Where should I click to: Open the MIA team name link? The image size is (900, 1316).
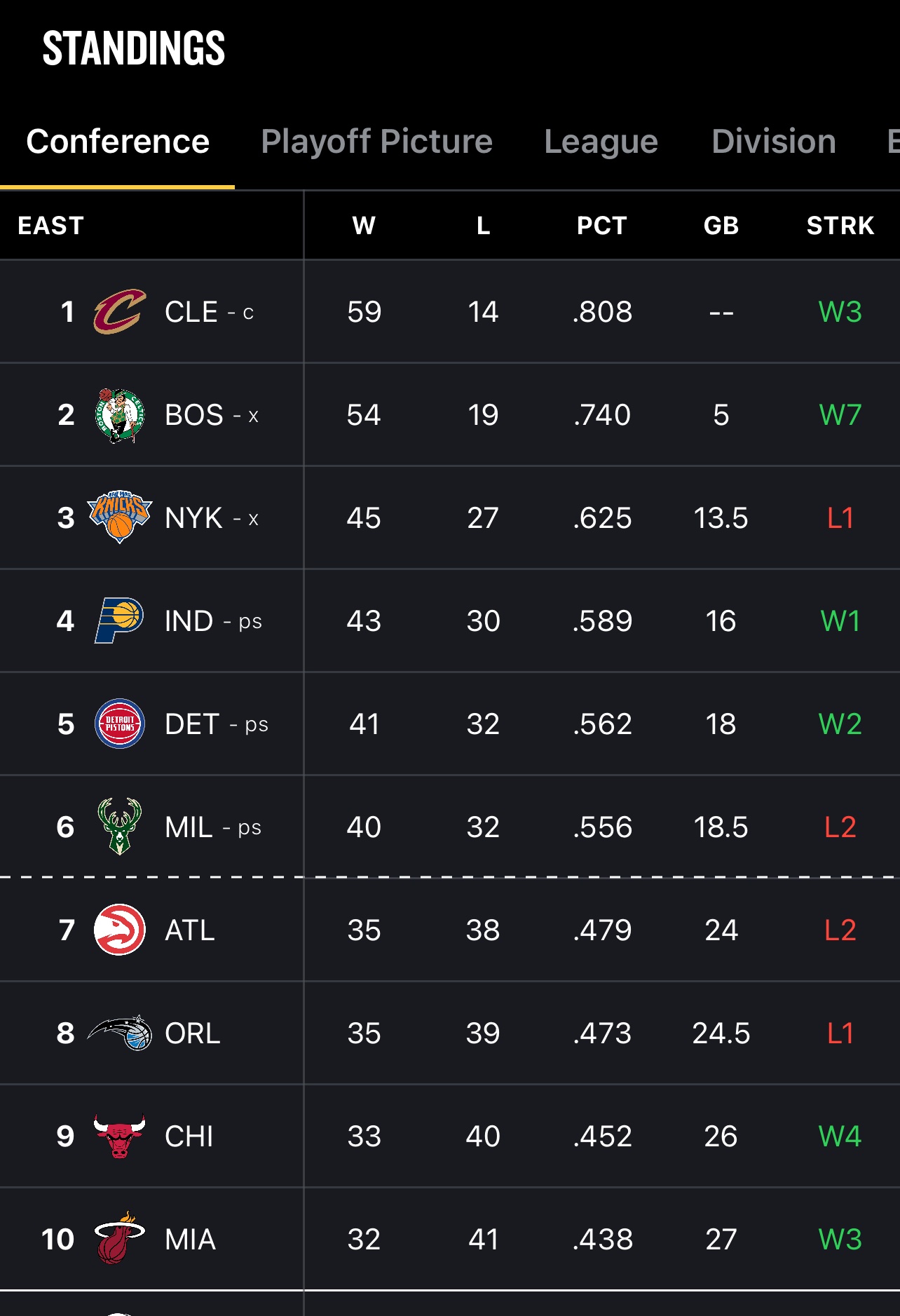(x=190, y=1239)
